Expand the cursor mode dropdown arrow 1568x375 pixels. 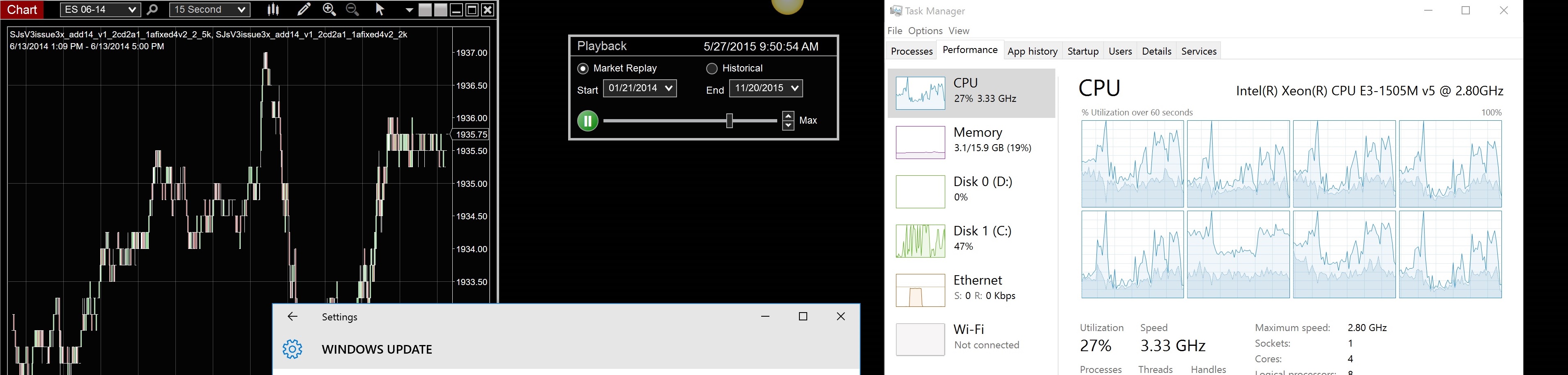[x=409, y=10]
